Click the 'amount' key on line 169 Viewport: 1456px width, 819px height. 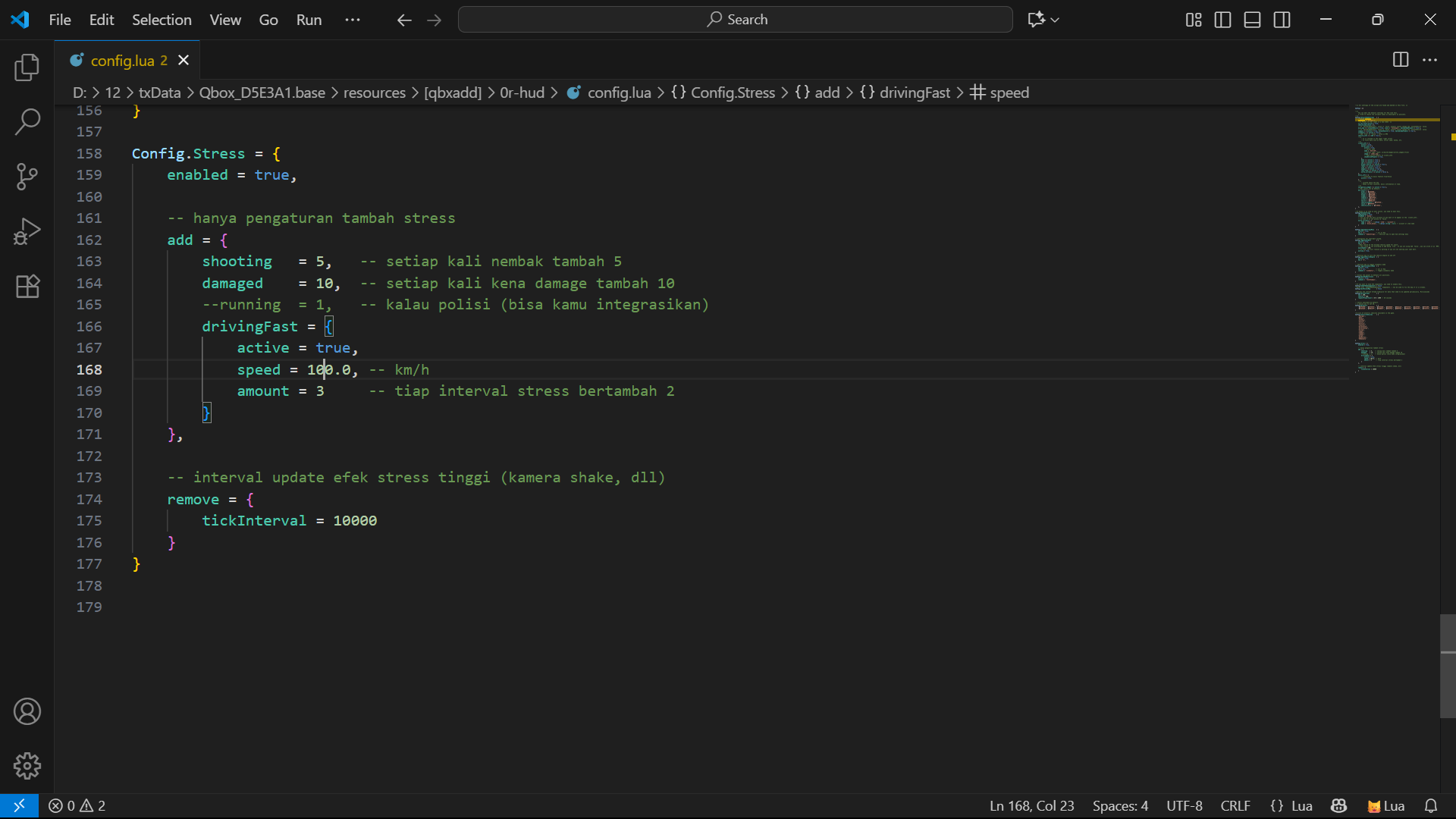(262, 391)
